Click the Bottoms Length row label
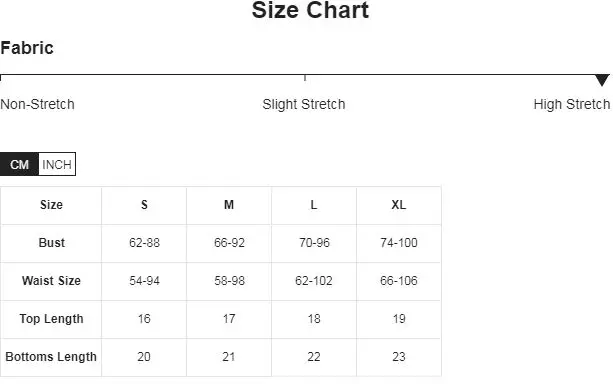The image size is (613, 384). point(51,357)
